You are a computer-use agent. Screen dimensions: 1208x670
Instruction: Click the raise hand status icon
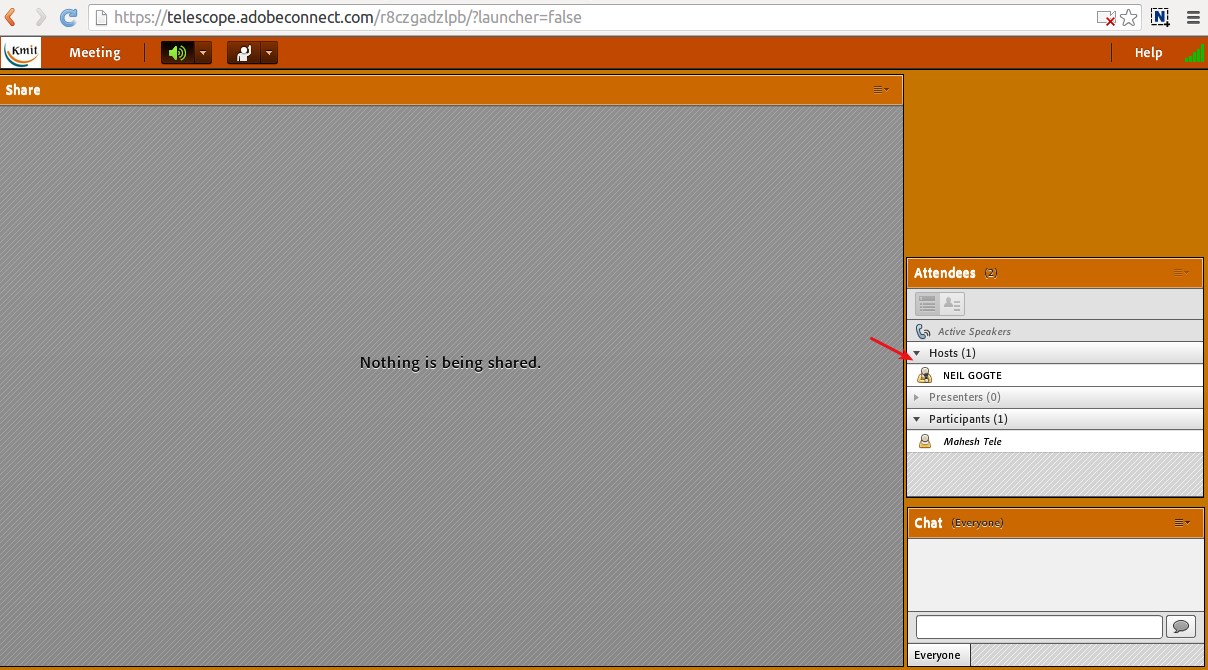coord(243,53)
